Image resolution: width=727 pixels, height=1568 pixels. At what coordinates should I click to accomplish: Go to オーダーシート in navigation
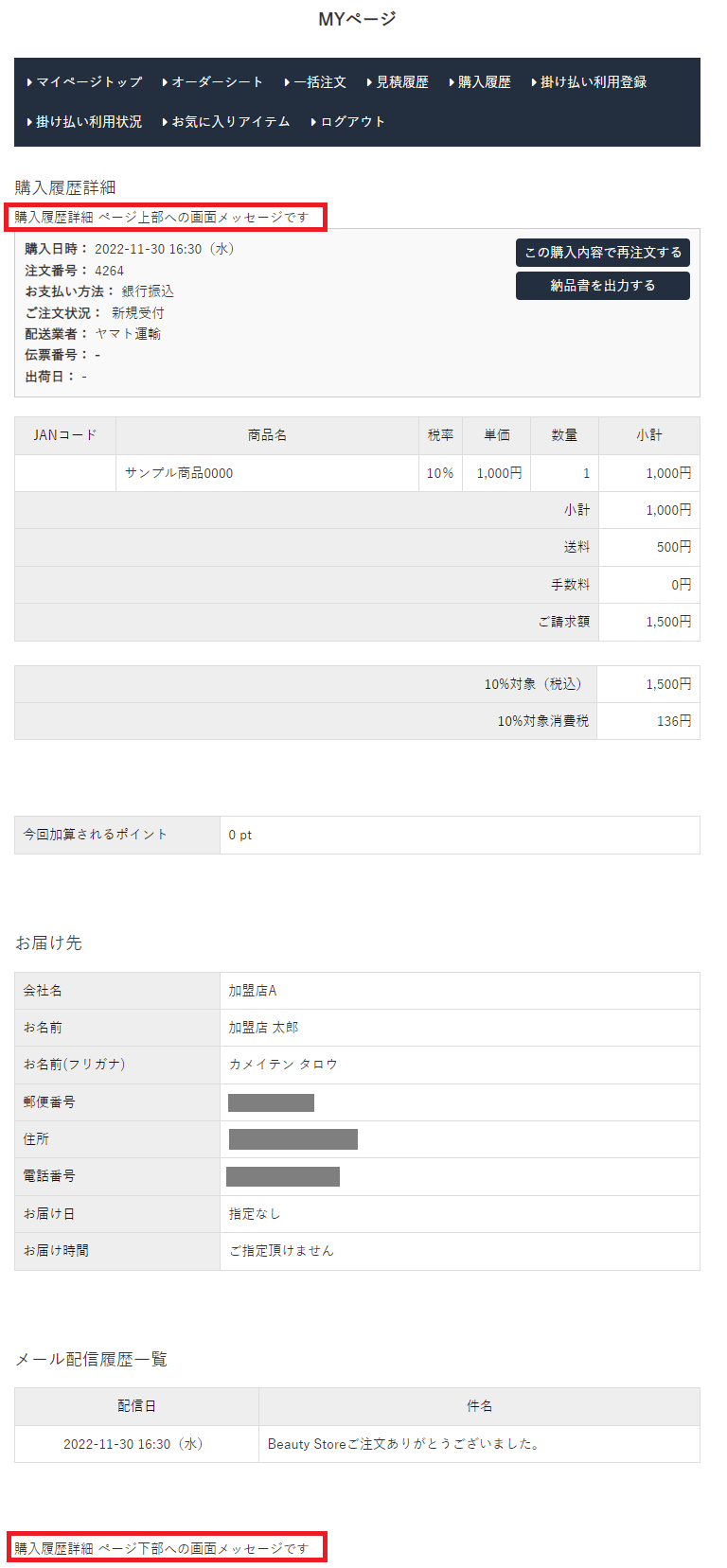pos(217,82)
